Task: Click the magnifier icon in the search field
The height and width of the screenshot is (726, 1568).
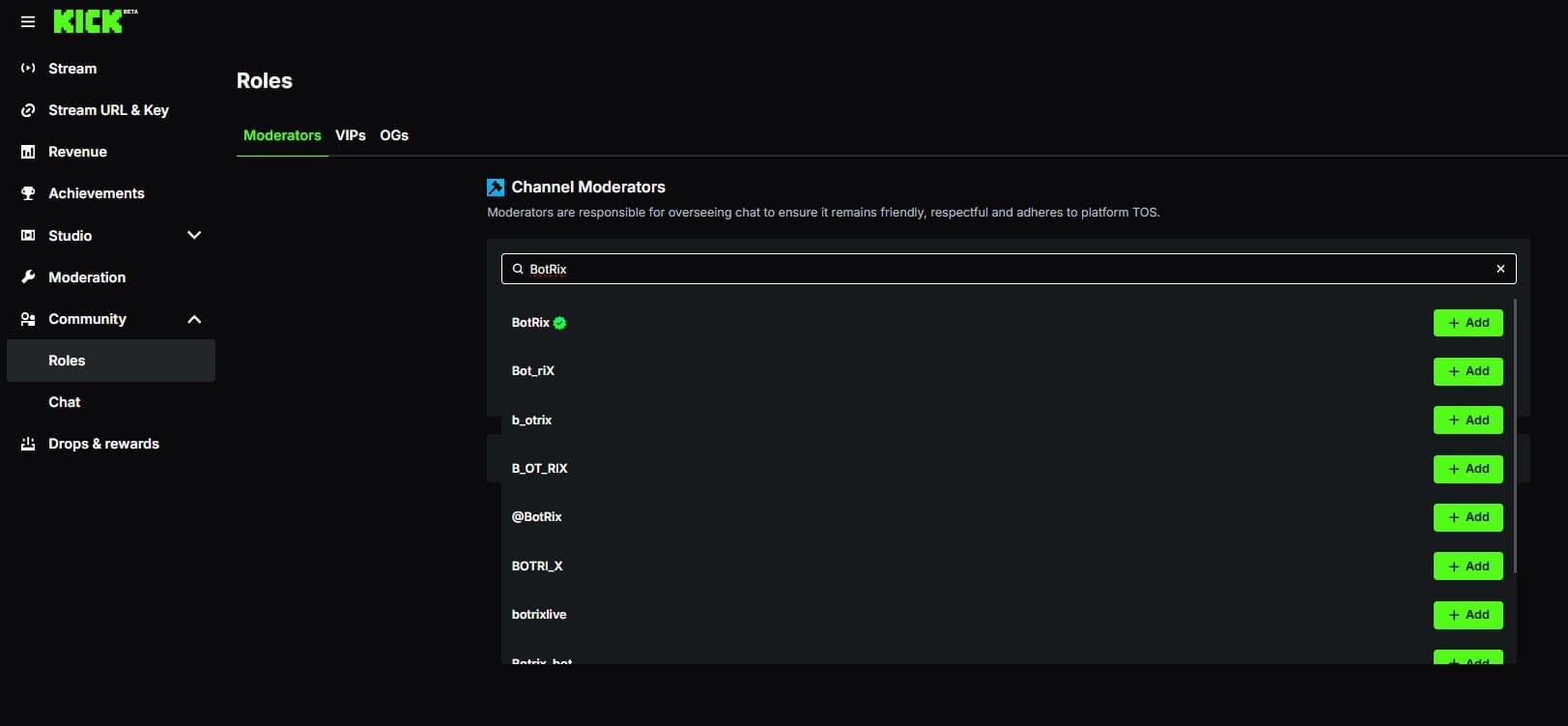Action: [518, 269]
